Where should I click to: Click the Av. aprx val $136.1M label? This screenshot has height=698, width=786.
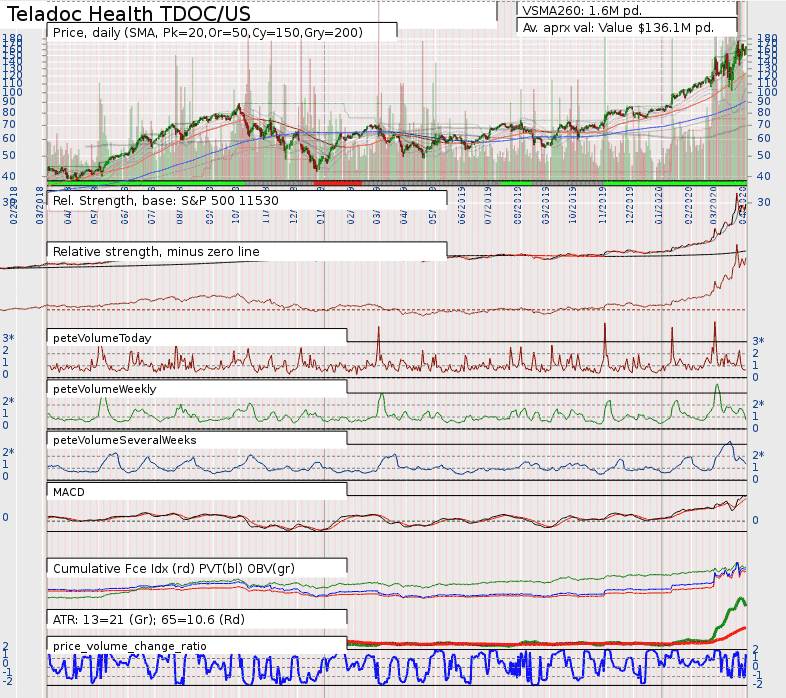point(618,28)
